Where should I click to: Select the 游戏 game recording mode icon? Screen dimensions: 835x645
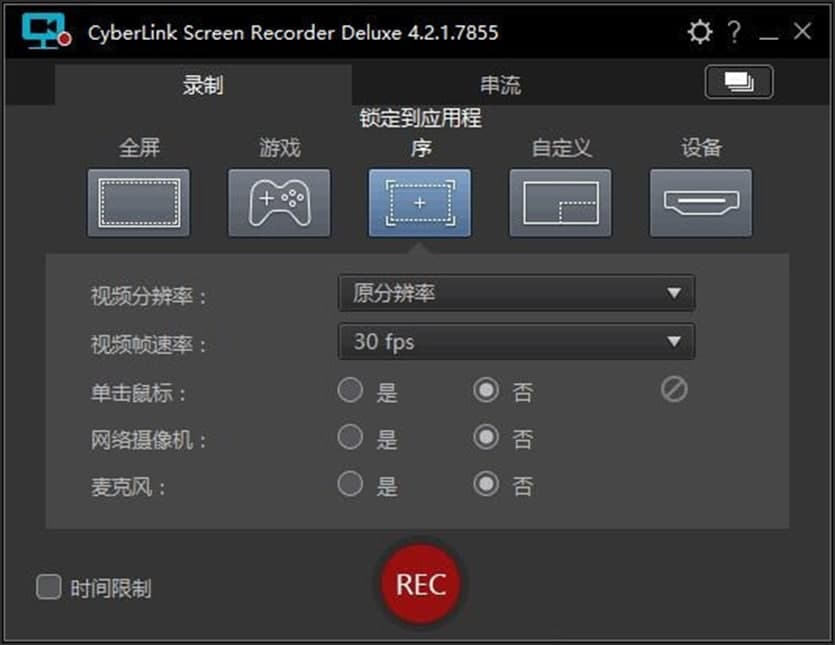(x=279, y=202)
